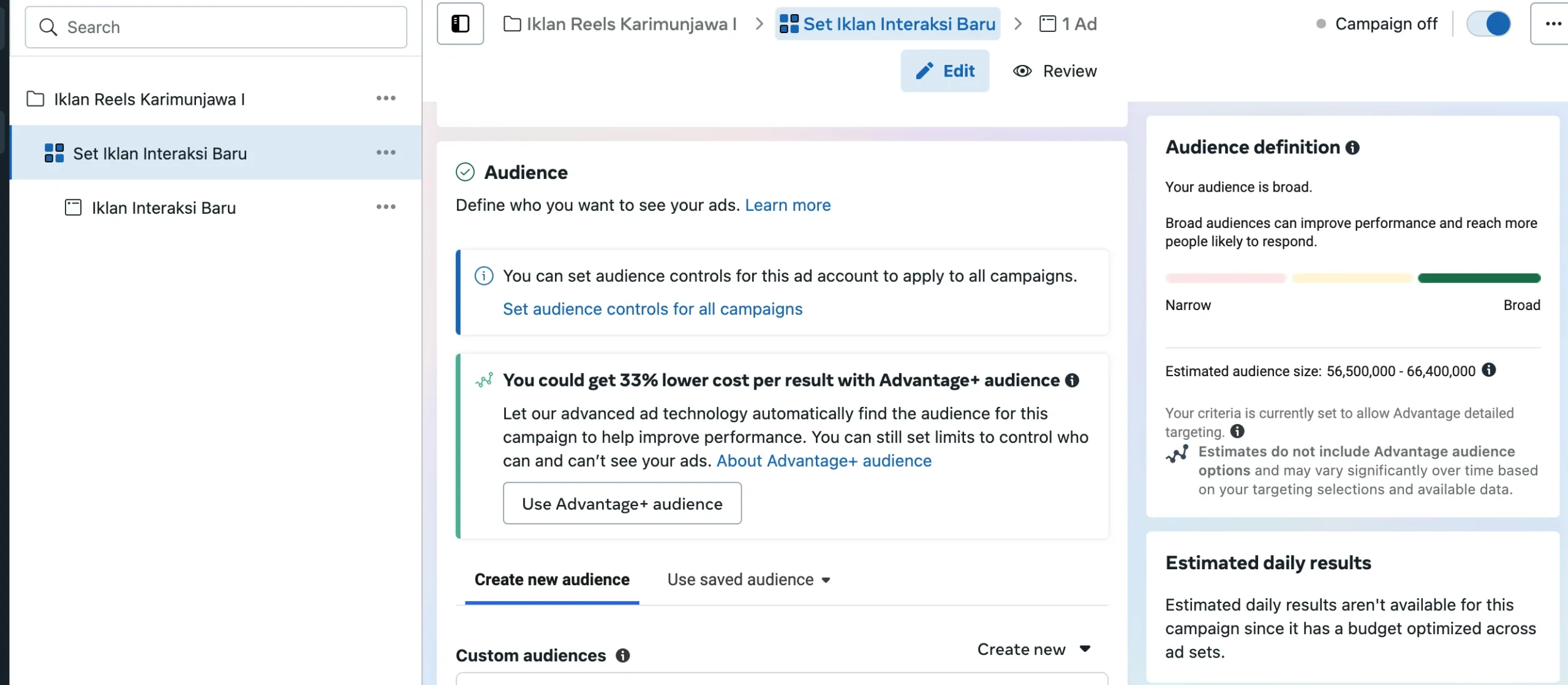1568x685 pixels.
Task: Expand the Use saved audience dropdown
Action: (748, 580)
